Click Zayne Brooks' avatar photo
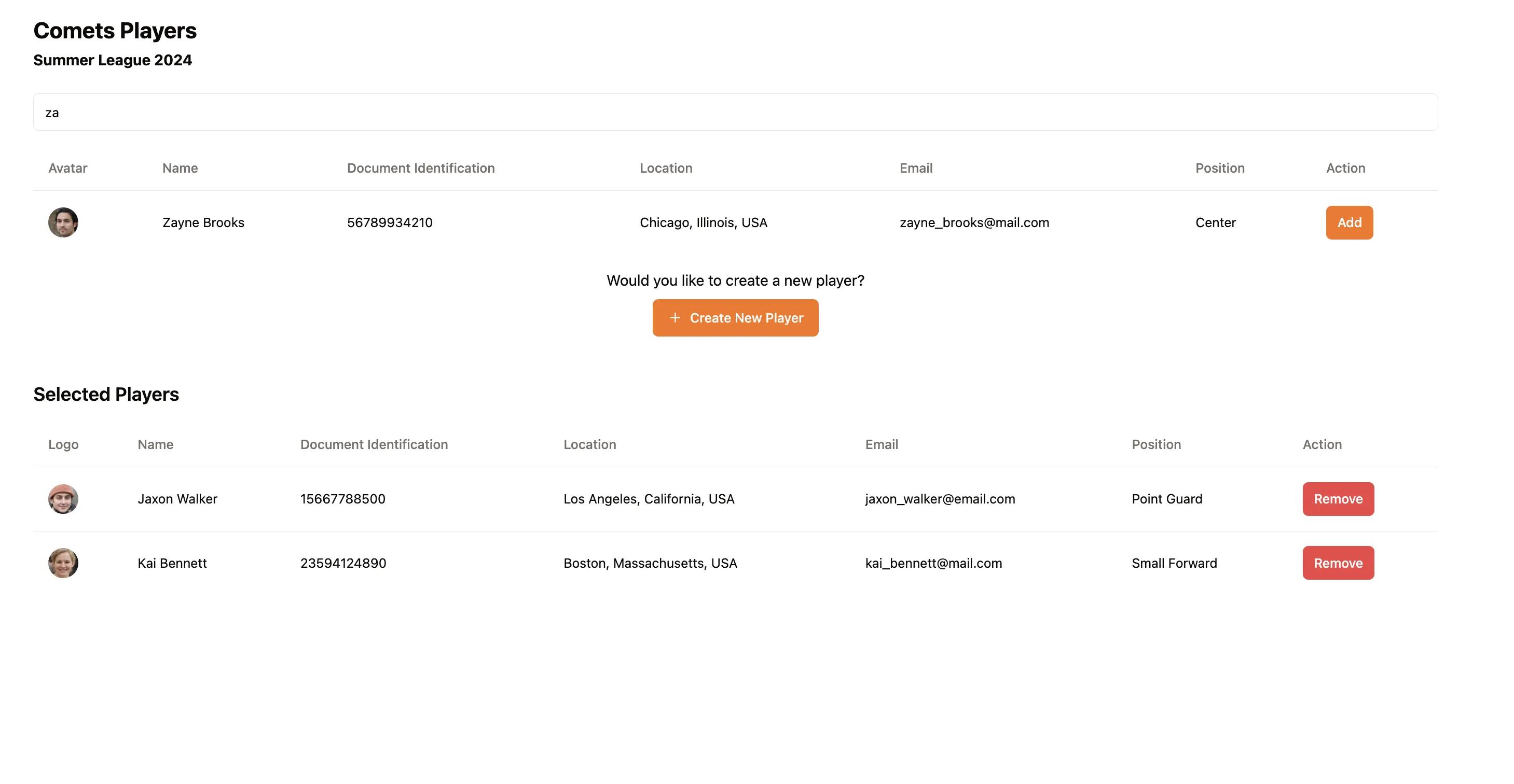The width and height of the screenshot is (1514, 784). pyautogui.click(x=63, y=222)
